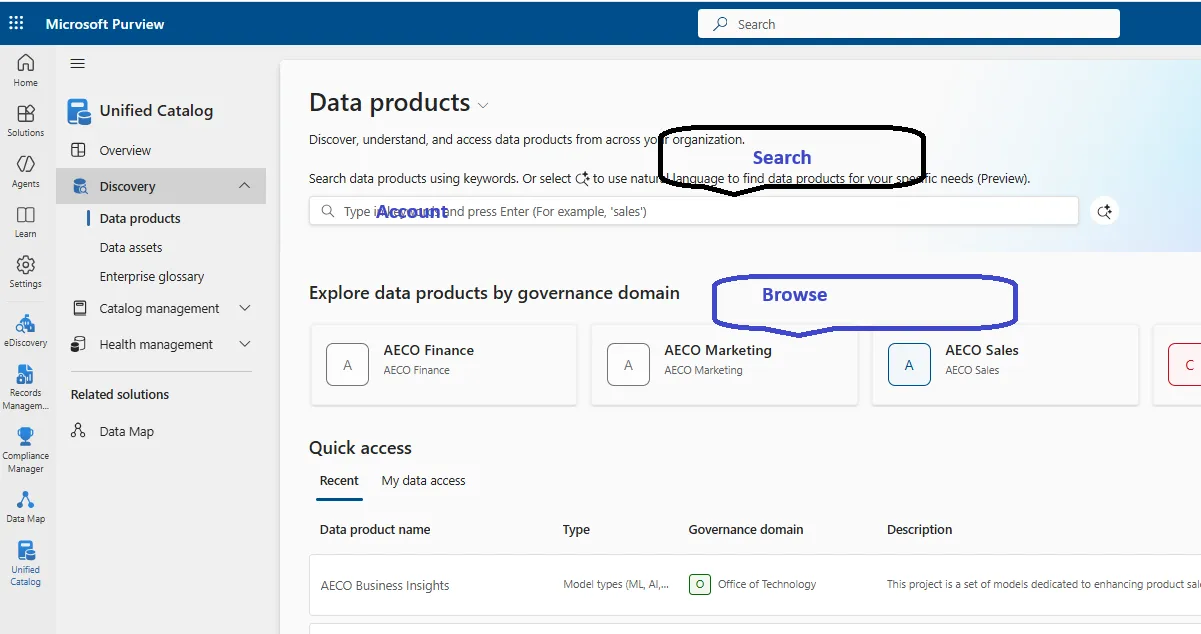Screen dimensions: 1201x634
Task: Go to Home in left rail
Action: (x=25, y=70)
